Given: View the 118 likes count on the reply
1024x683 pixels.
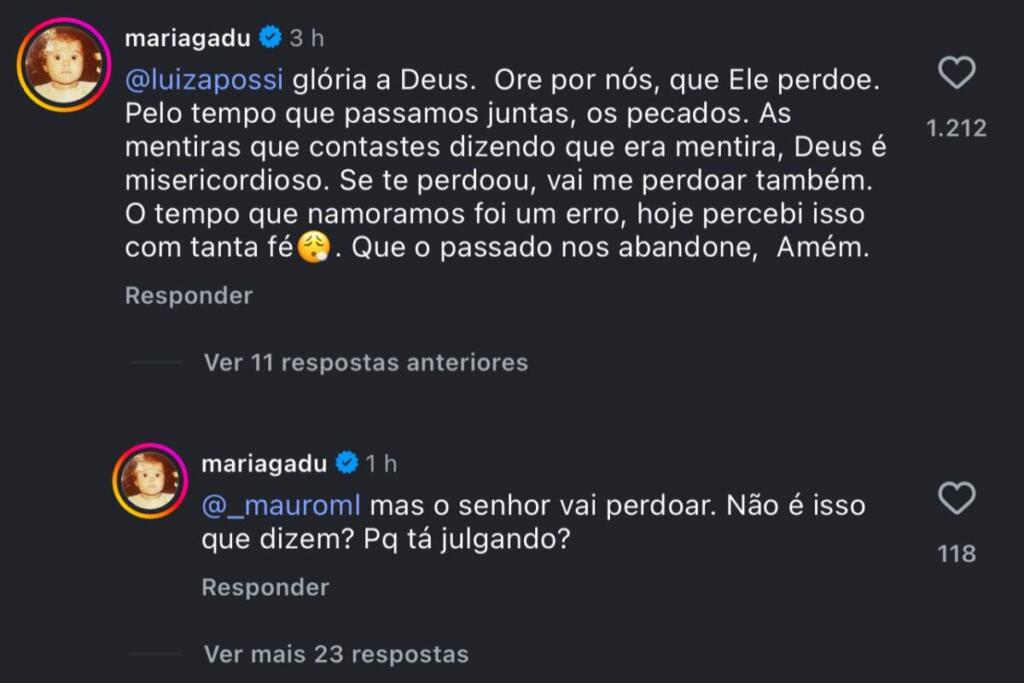Looking at the screenshot, I should point(957,553).
